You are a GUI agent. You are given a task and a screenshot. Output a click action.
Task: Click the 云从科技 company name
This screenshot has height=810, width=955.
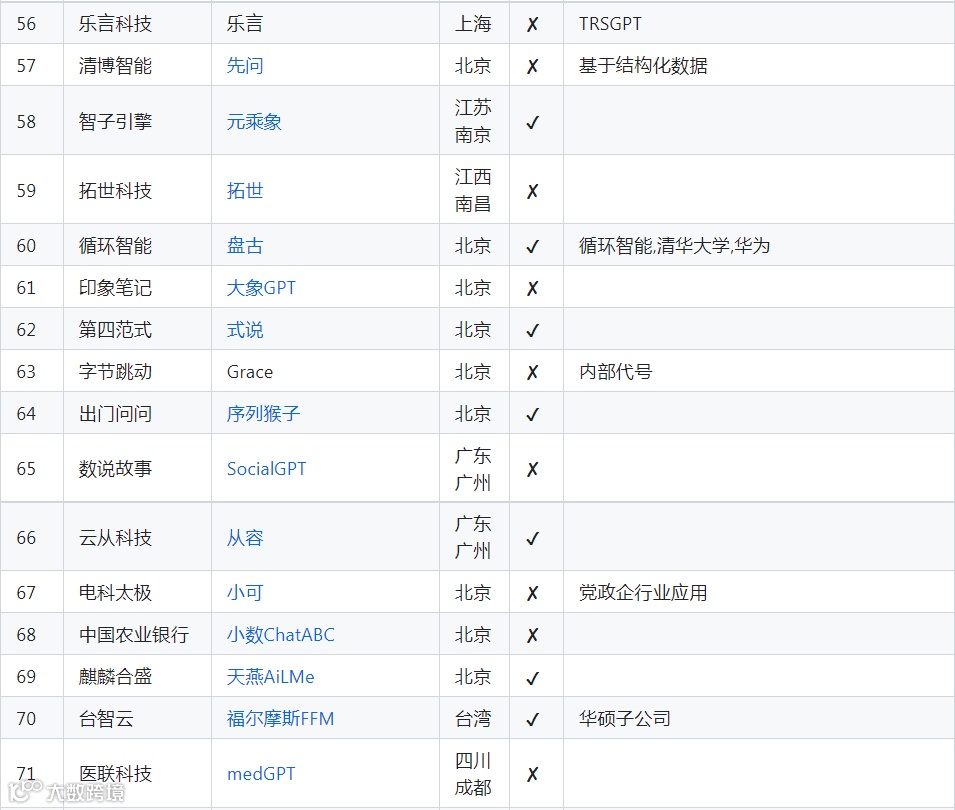point(115,538)
